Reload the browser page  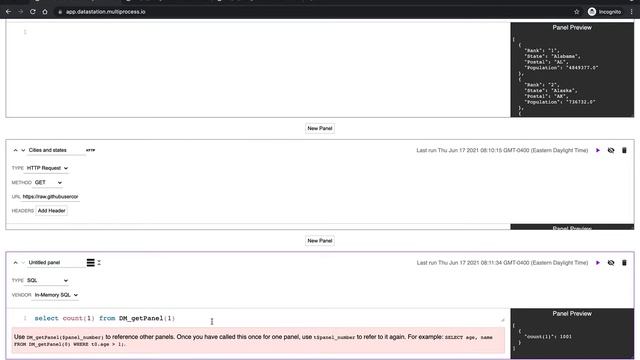coord(33,12)
